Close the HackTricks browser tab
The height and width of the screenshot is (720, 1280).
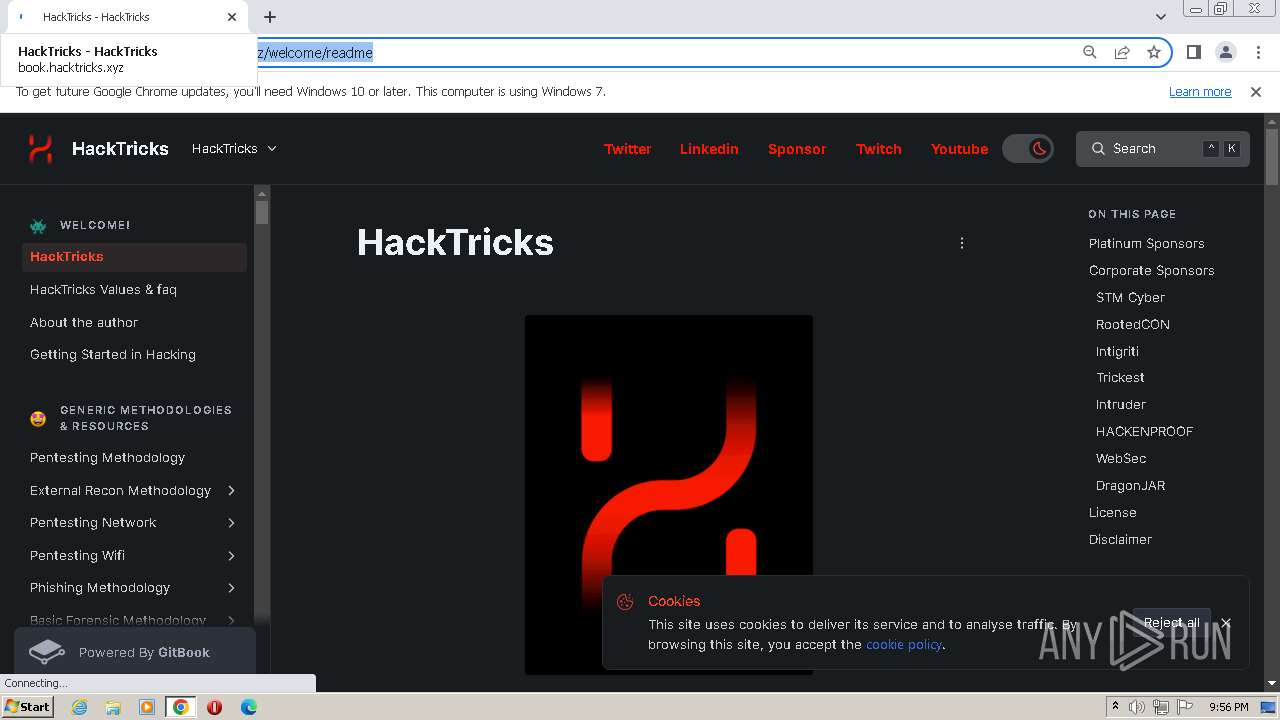pyautogui.click(x=232, y=17)
